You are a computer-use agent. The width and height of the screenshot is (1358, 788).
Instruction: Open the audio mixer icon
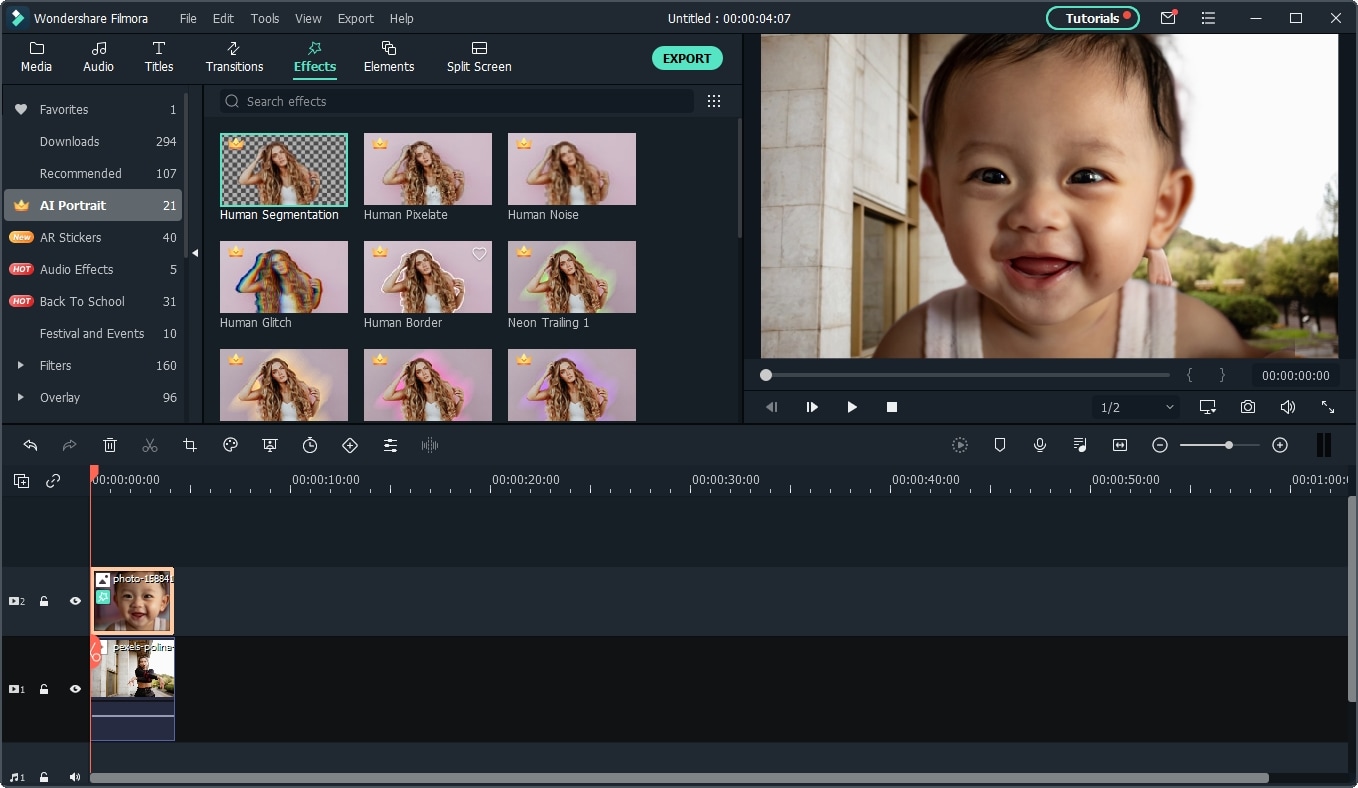(x=1080, y=445)
